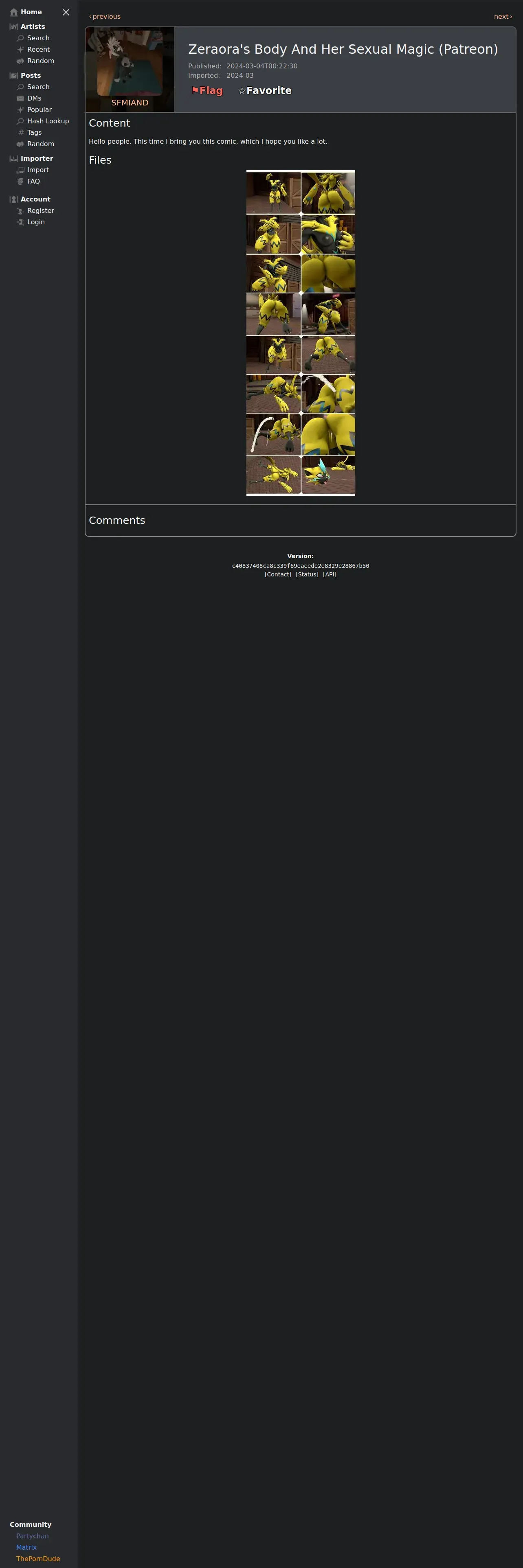The height and width of the screenshot is (1568, 523).
Task: Open the SFMIAND artist page link
Action: pyautogui.click(x=130, y=103)
